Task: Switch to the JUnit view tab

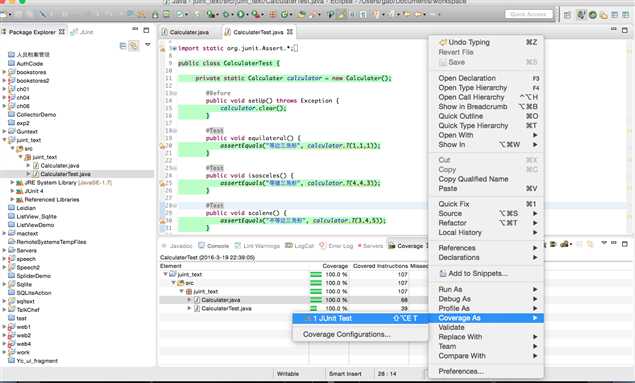Action: tap(83, 32)
